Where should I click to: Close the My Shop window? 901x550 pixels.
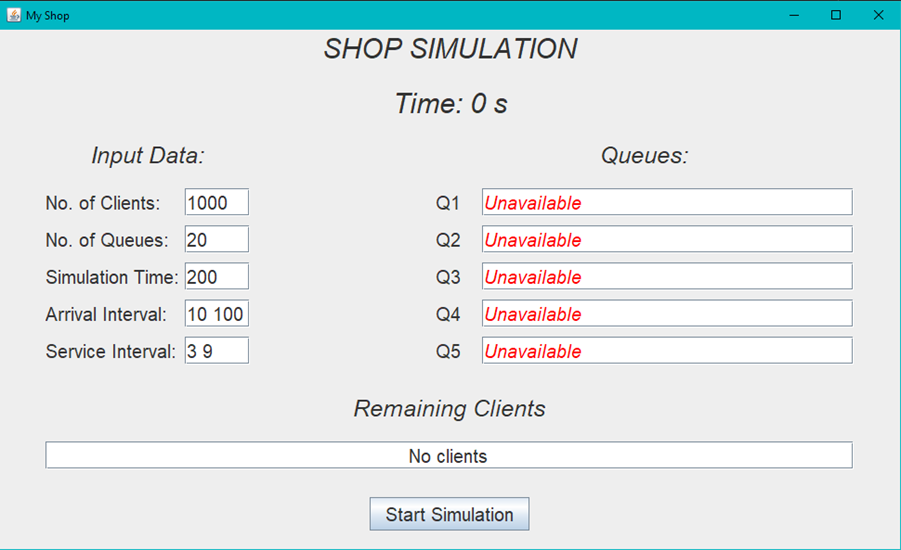879,15
